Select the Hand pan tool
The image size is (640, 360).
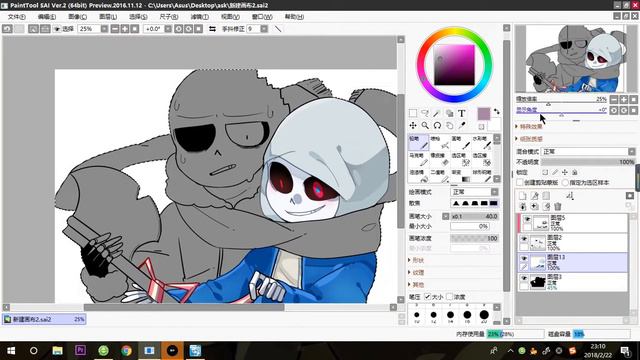449,125
